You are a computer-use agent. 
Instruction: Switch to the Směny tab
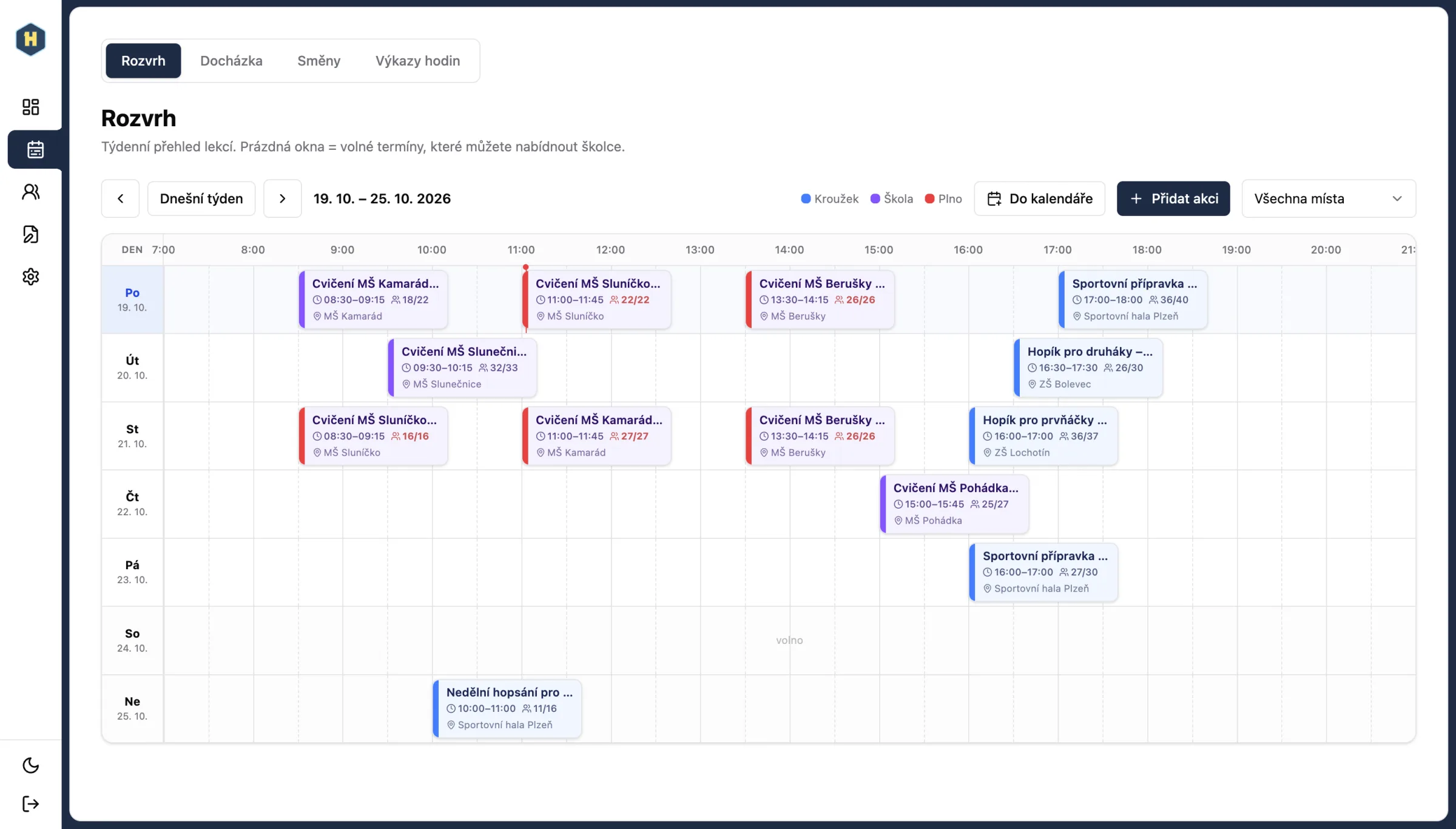[318, 61]
